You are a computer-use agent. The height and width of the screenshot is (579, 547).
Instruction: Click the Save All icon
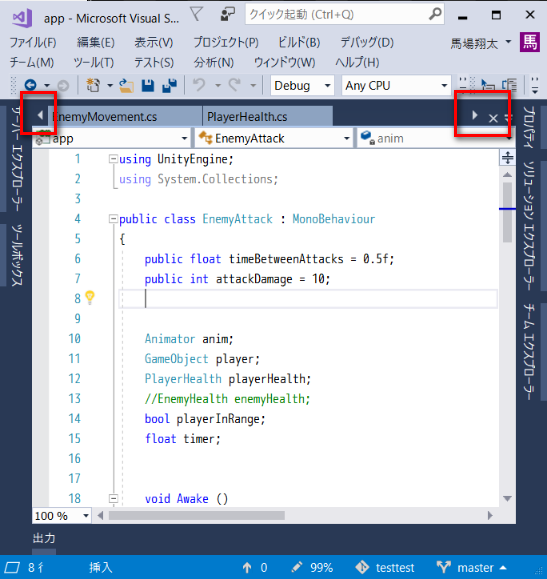(170, 85)
